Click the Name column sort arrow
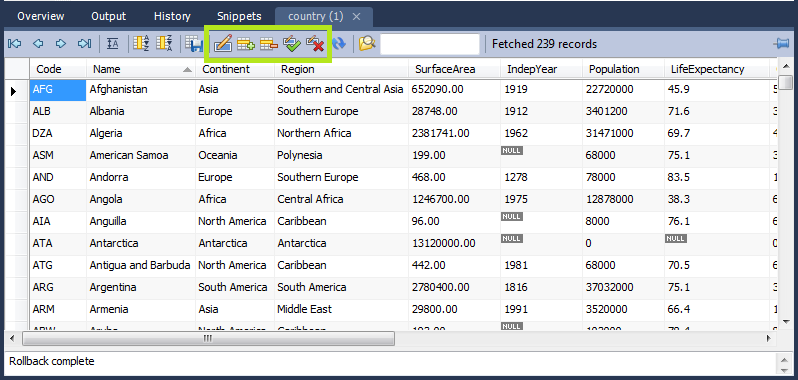 [x=187, y=70]
